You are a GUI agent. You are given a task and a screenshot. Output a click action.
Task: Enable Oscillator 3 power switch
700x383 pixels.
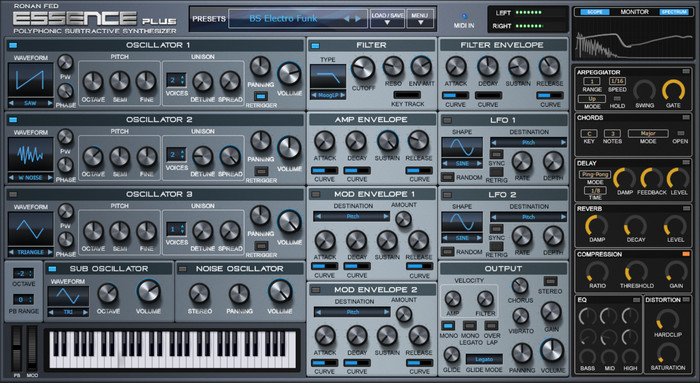tap(13, 194)
